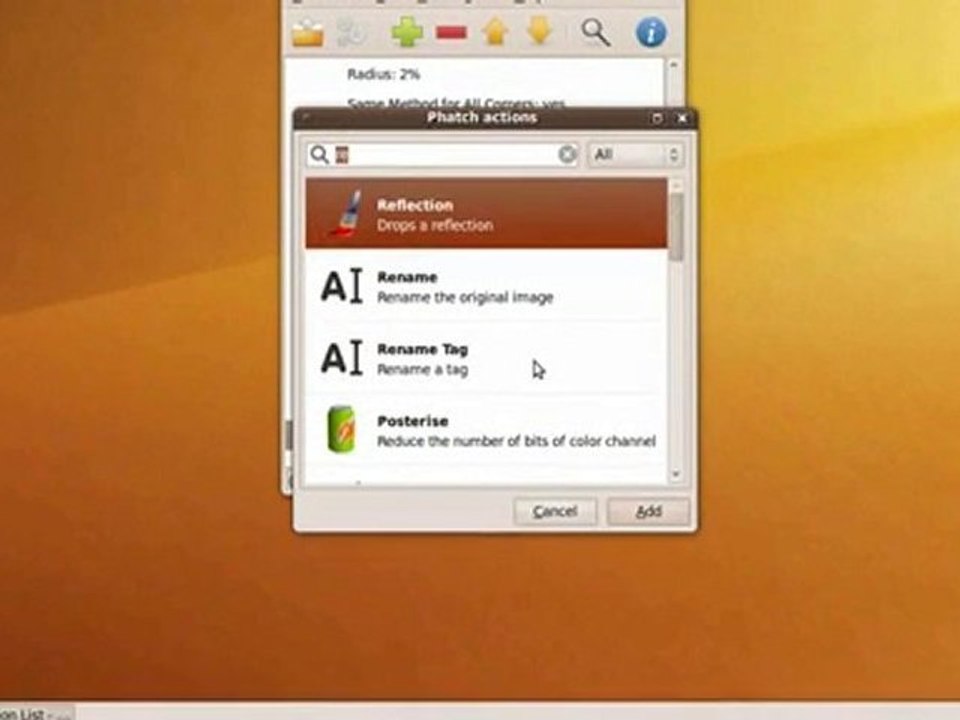The image size is (960, 720).
Task: Click the Add button
Action: pos(648,511)
